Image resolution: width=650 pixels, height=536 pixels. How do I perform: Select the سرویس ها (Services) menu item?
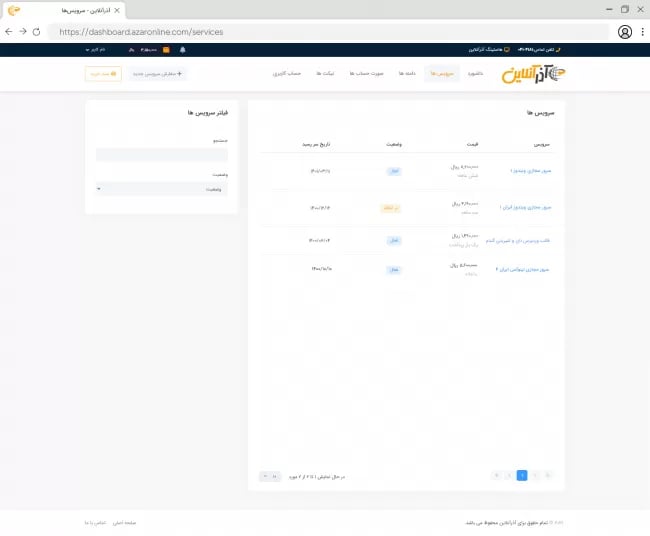[x=442, y=73]
